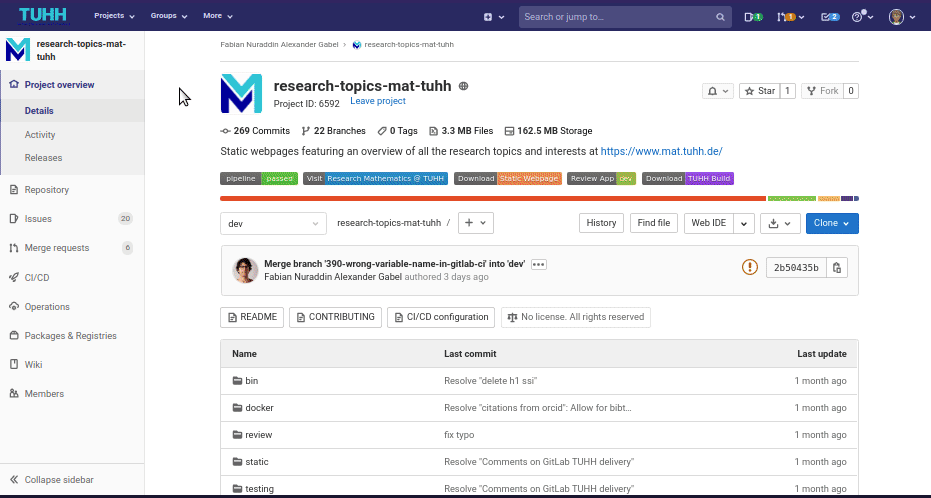Click the yellow segment of languages bar
The width and height of the screenshot is (931, 498).
(x=829, y=198)
